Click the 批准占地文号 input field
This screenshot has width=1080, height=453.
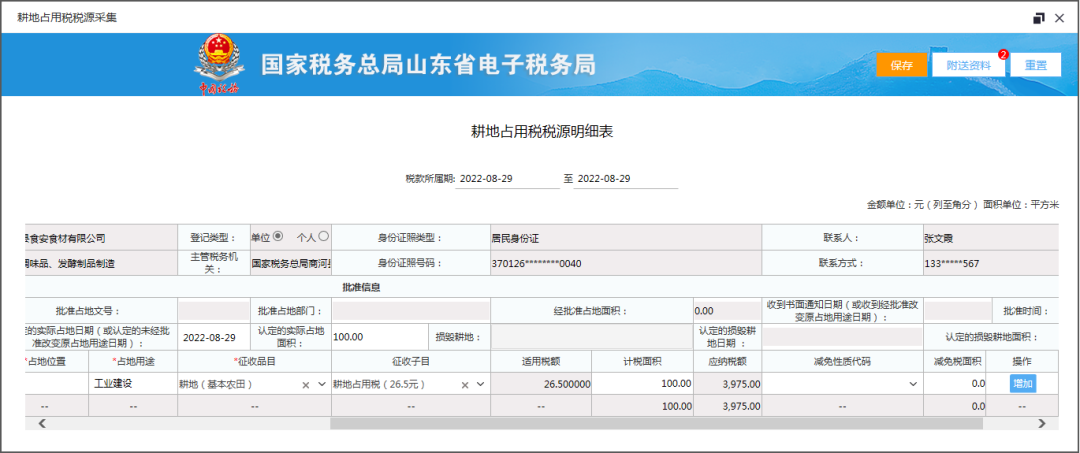click(x=214, y=311)
